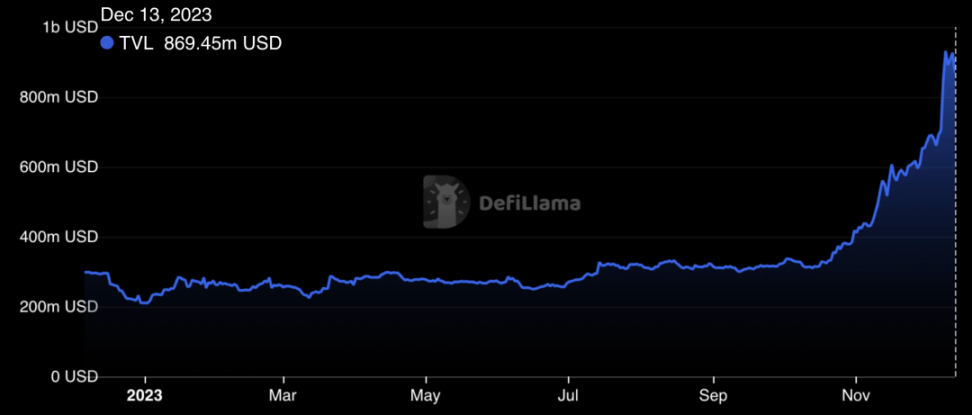Screen dimensions: 972x415
Task: Click the 1b USD y-axis label
Action: (71, 27)
